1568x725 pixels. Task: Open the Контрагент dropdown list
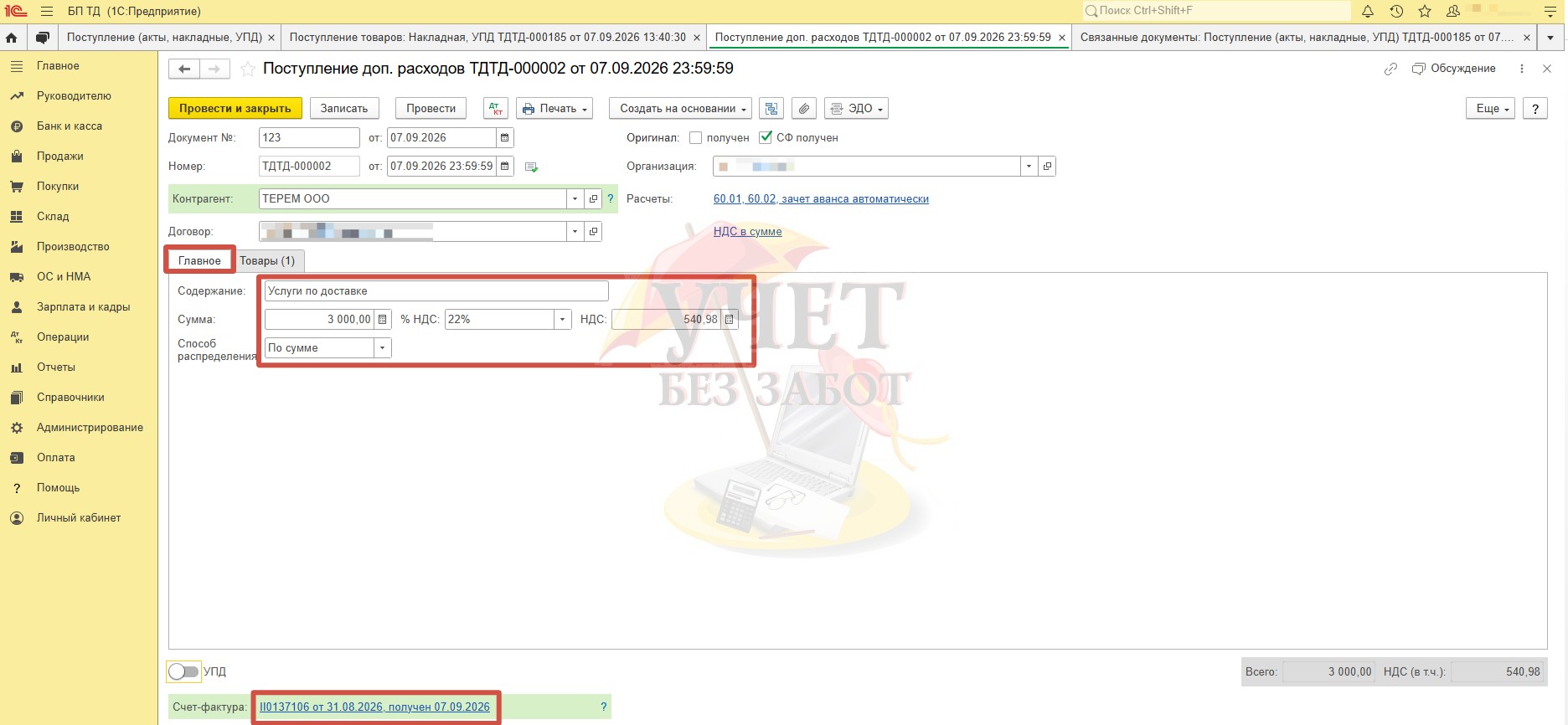click(x=575, y=198)
